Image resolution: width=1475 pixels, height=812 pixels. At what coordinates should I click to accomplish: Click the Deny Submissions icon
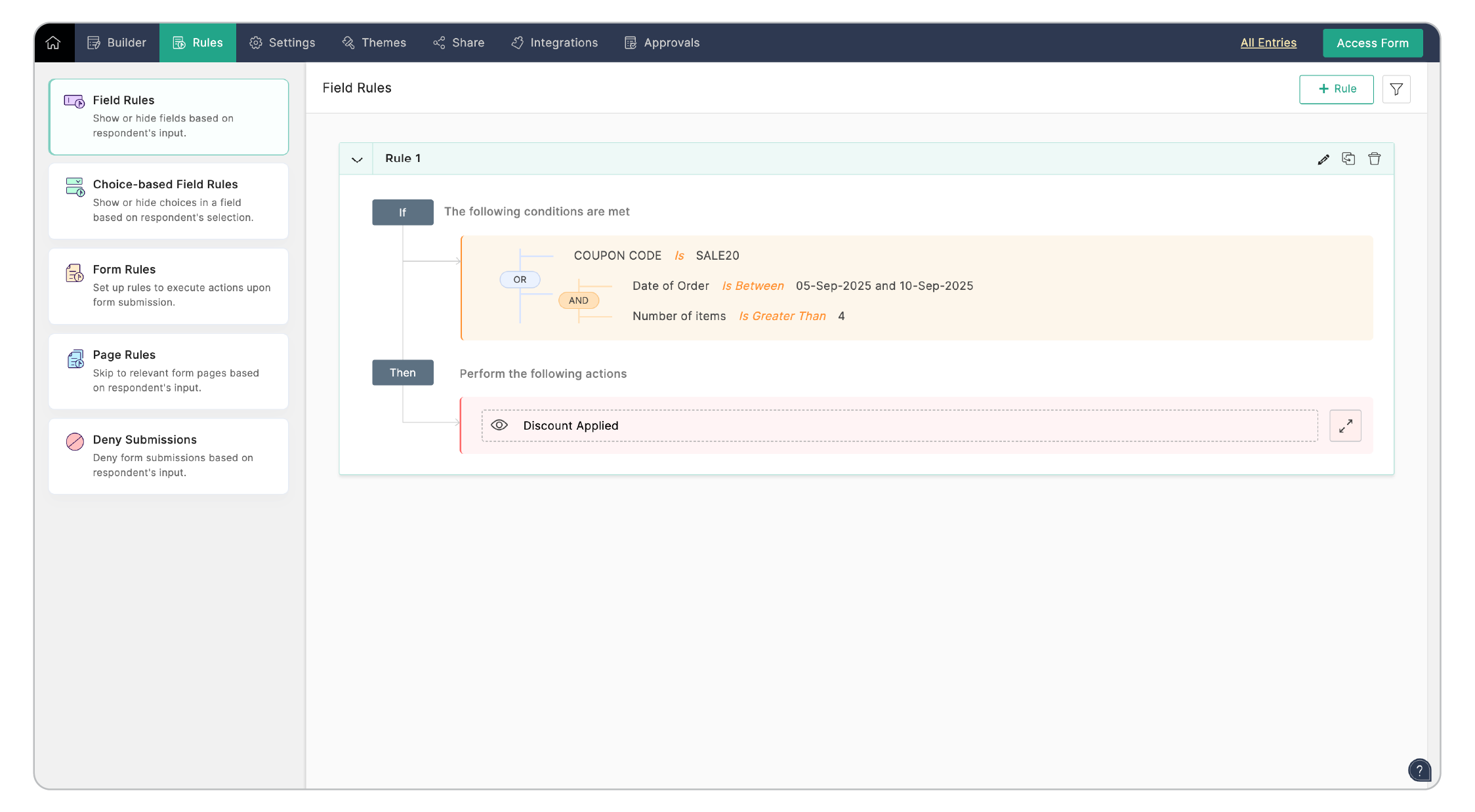[x=75, y=441]
